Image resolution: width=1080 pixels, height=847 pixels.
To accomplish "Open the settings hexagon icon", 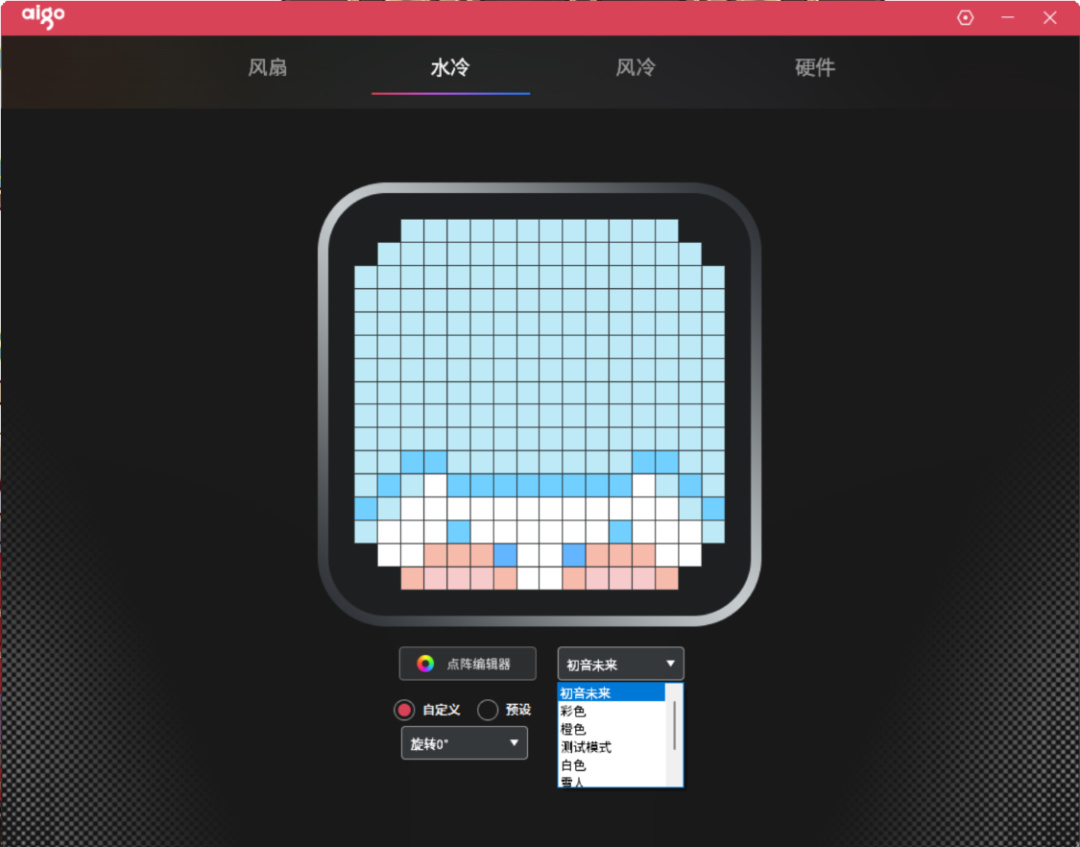I will click(x=965, y=18).
